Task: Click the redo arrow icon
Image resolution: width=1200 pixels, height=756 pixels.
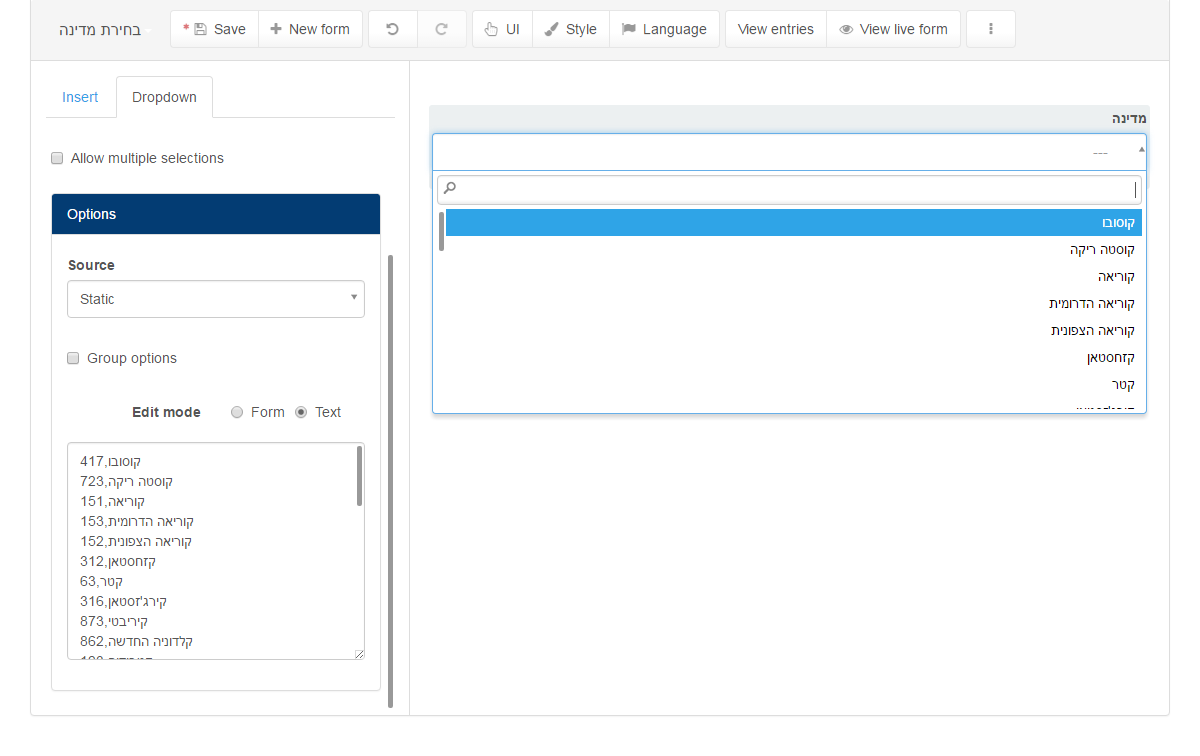Action: pyautogui.click(x=441, y=29)
